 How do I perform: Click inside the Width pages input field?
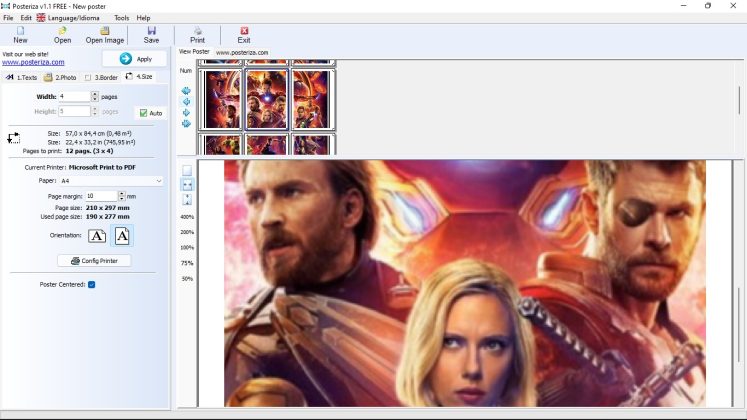coord(74,96)
